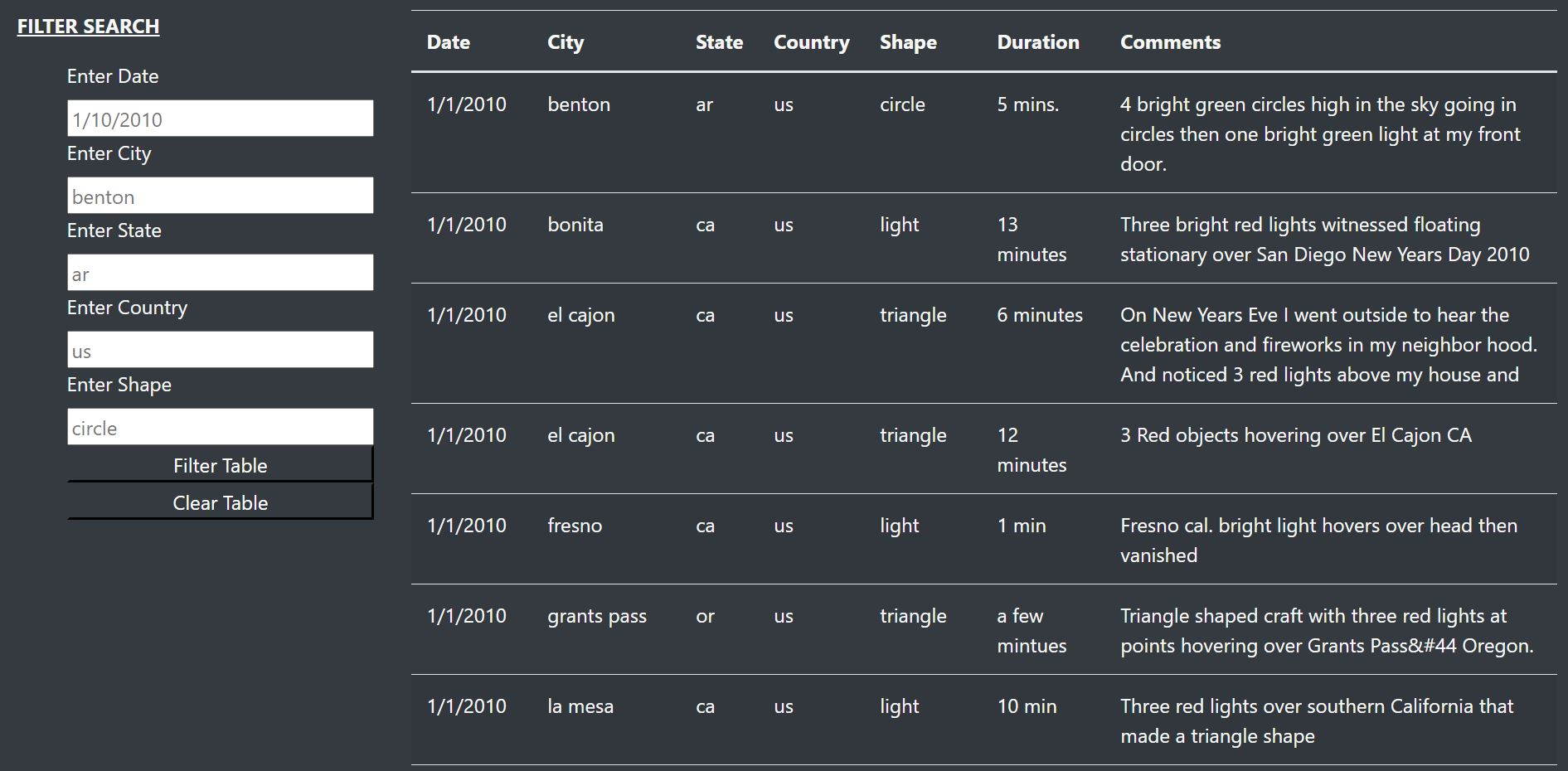Click the Comments column header
The height and width of the screenshot is (771, 1568).
pos(1170,42)
